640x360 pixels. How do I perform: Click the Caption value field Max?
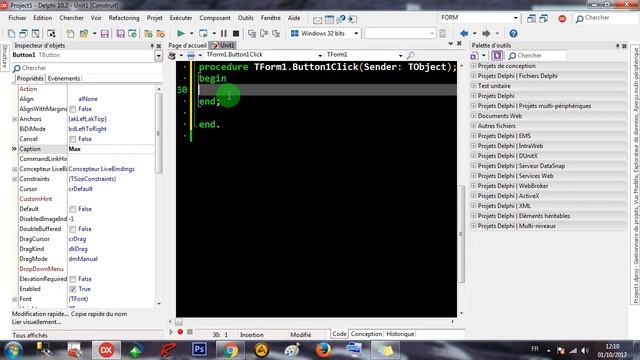pos(111,149)
